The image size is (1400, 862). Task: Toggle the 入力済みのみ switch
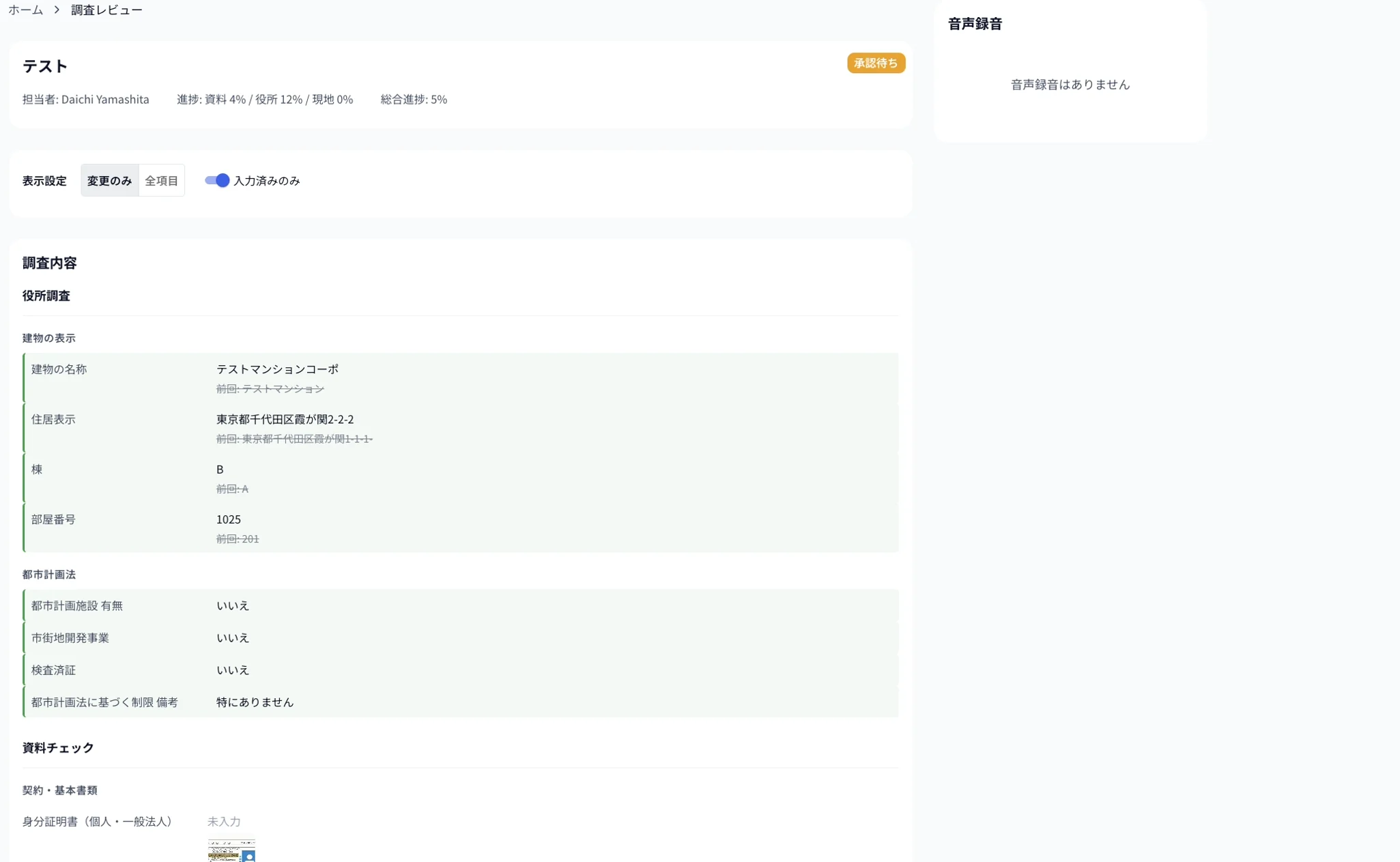[217, 180]
